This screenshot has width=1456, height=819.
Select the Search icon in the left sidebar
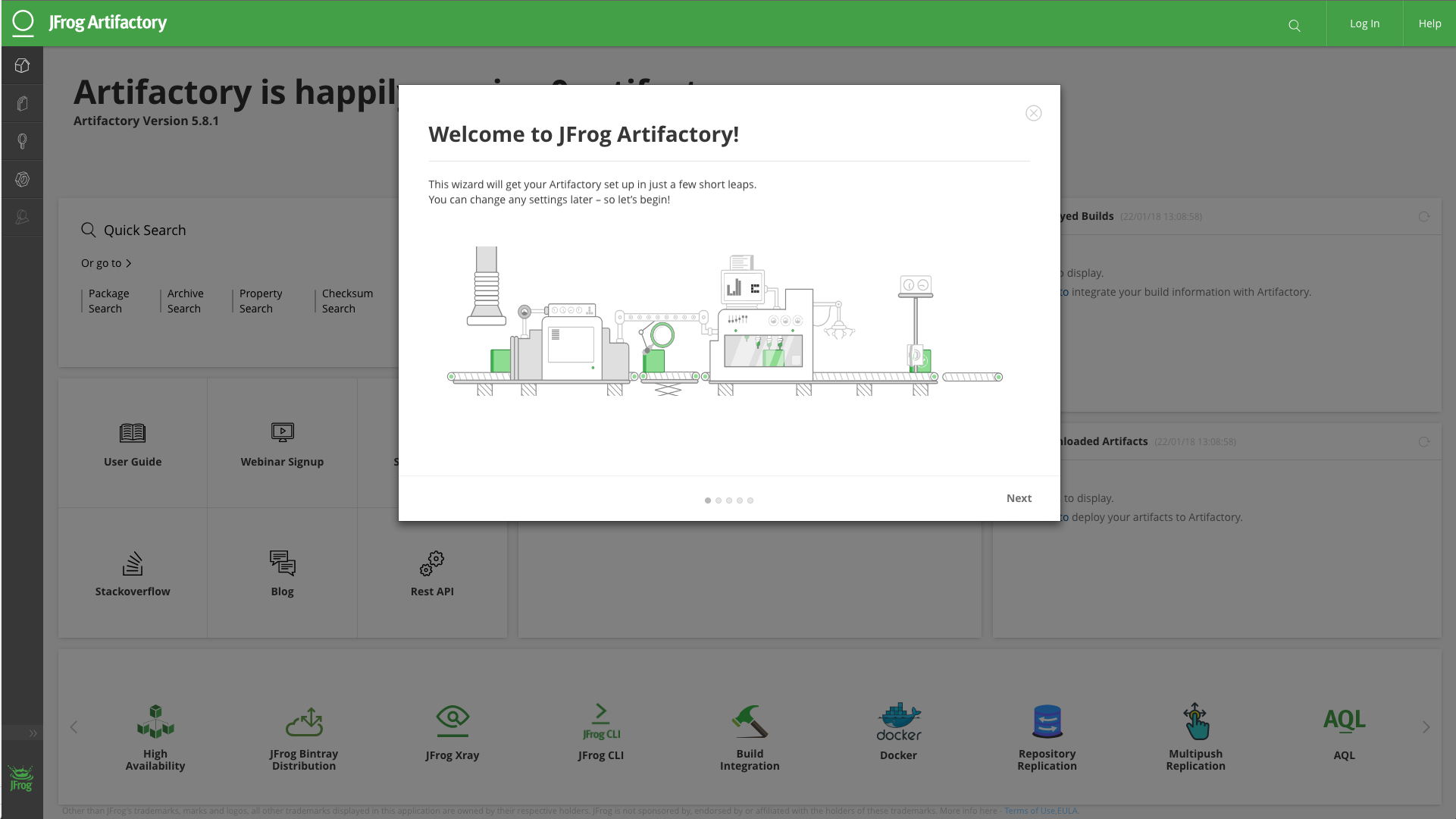click(x=22, y=141)
